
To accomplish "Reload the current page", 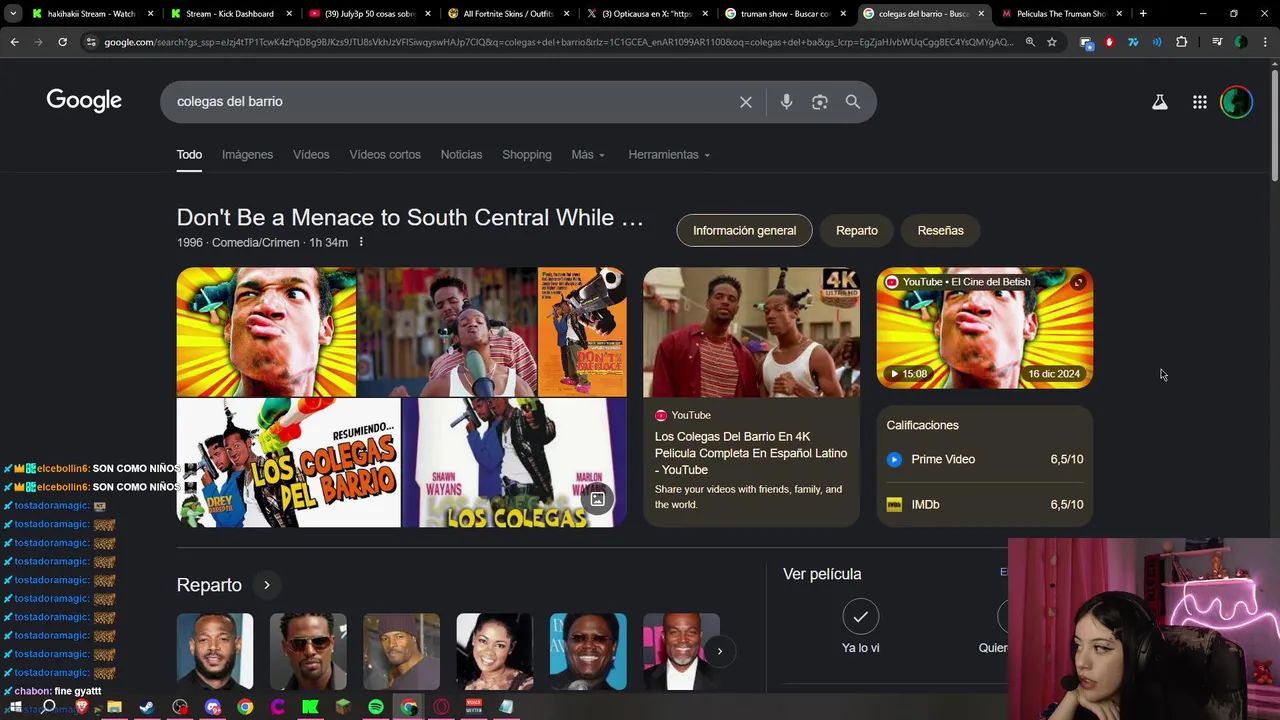I will coord(62,42).
